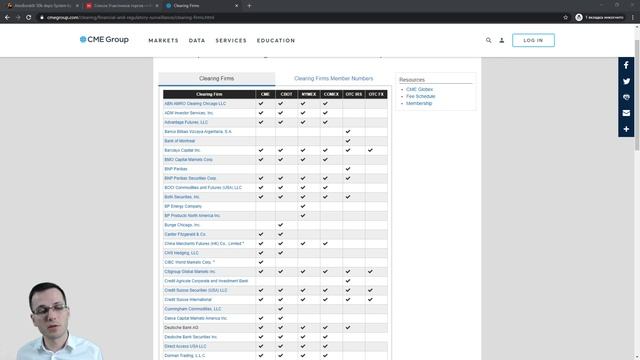Screen dimensions: 640x360
Task: Open the MARKETS menu
Action: pyautogui.click(x=164, y=40)
